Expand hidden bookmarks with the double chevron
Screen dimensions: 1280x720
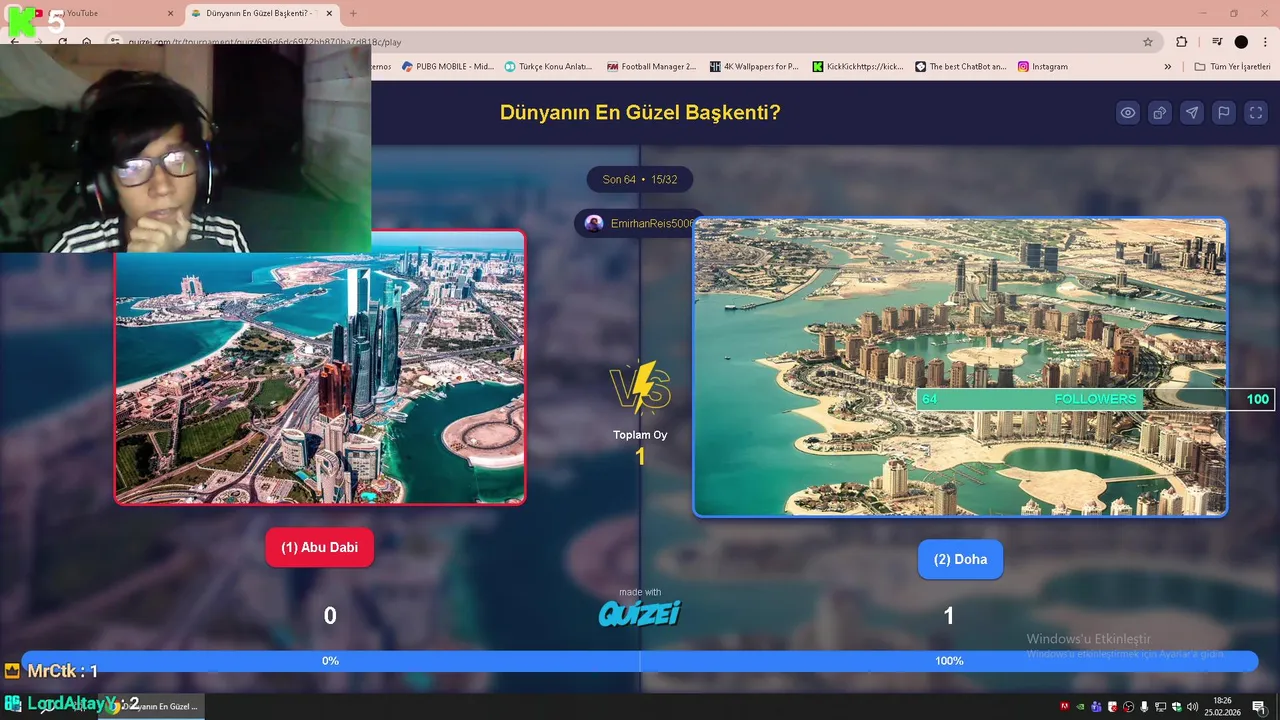click(1167, 66)
